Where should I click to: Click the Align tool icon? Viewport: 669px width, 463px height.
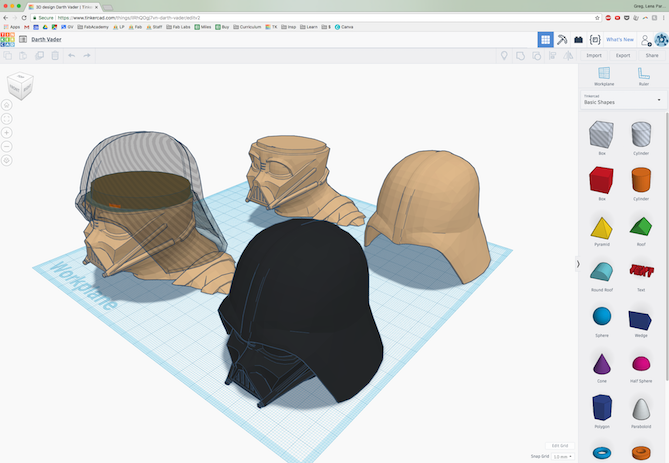click(x=553, y=55)
